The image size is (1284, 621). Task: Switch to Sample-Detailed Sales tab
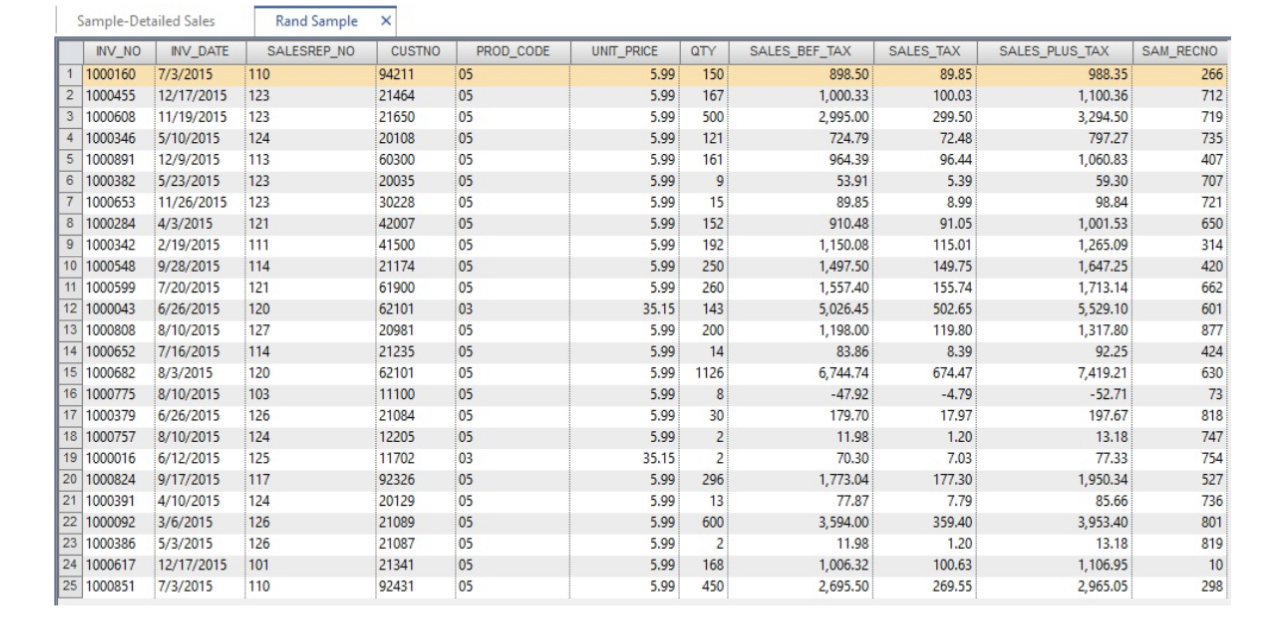pos(147,21)
